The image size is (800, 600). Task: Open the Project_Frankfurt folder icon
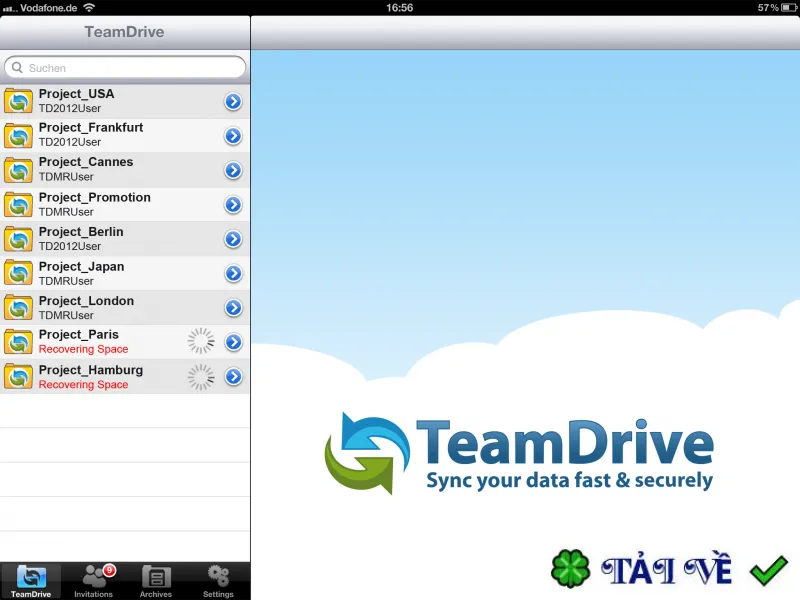(x=18, y=135)
